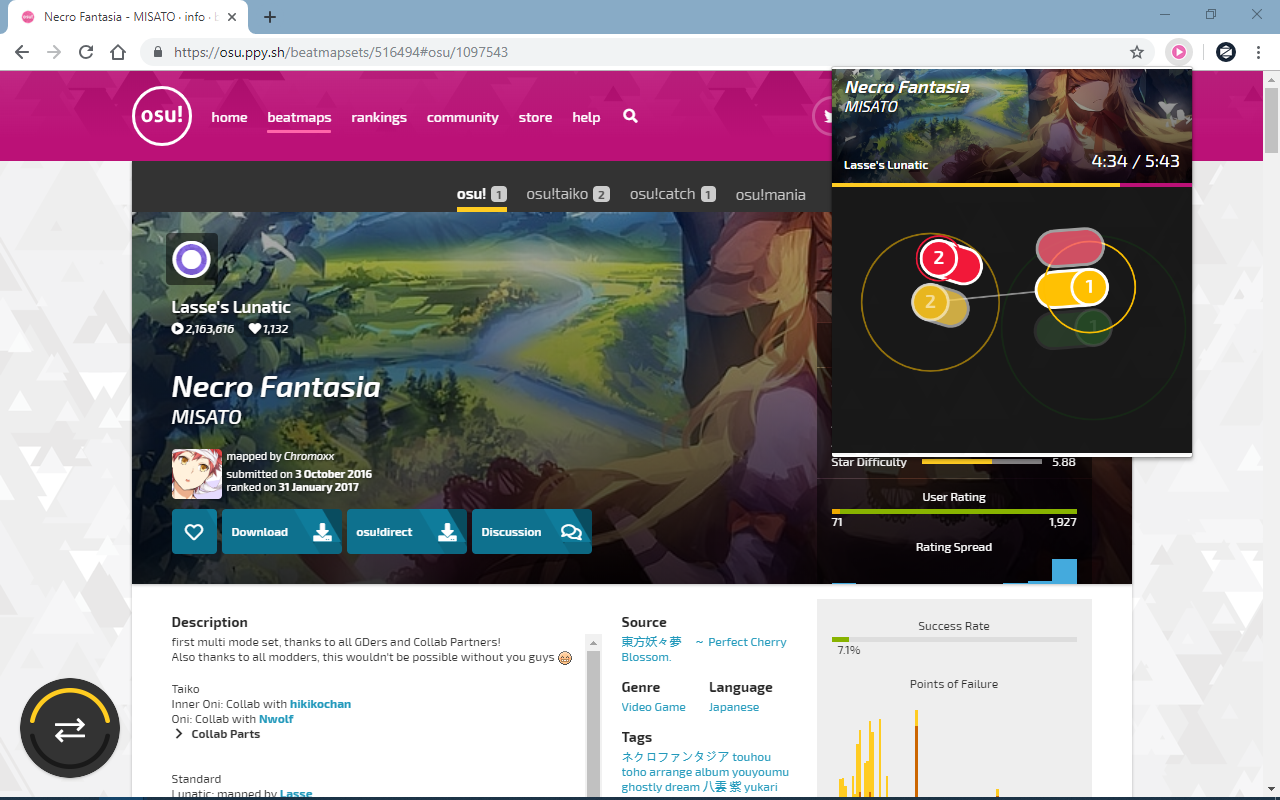Click the Necro Fantasia title in preview popup
This screenshot has width=1280, height=800.
coord(907,87)
